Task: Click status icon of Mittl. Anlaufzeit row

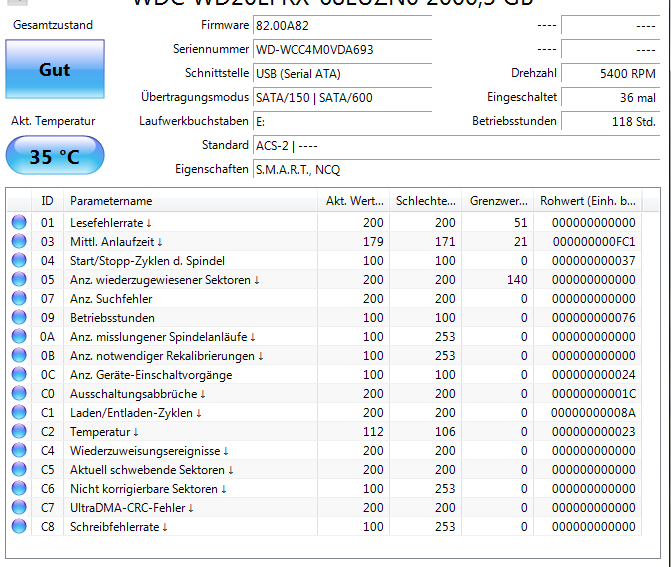Action: point(19,241)
